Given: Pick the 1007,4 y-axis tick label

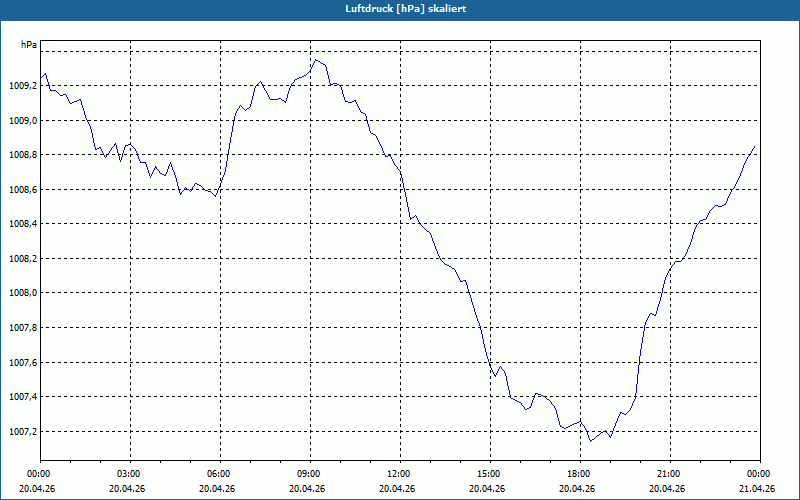Looking at the screenshot, I should pyautogui.click(x=23, y=397).
